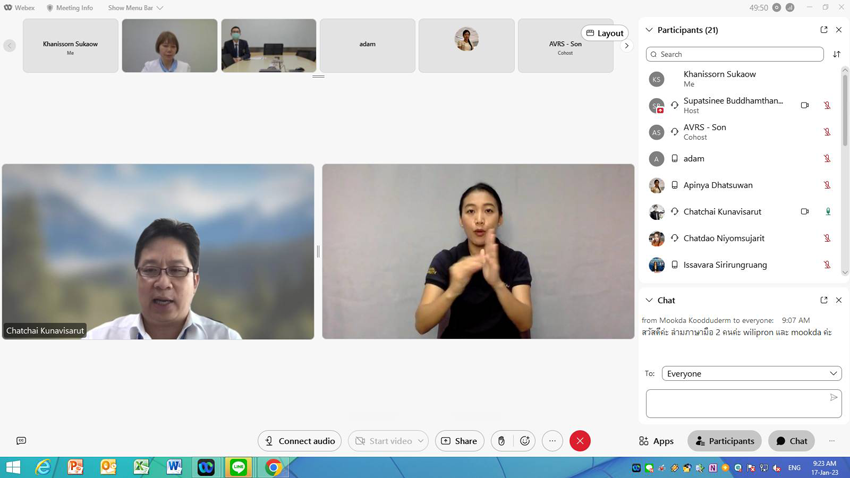850x478 pixels.
Task: Toggle Participants panel button
Action: [724, 441]
